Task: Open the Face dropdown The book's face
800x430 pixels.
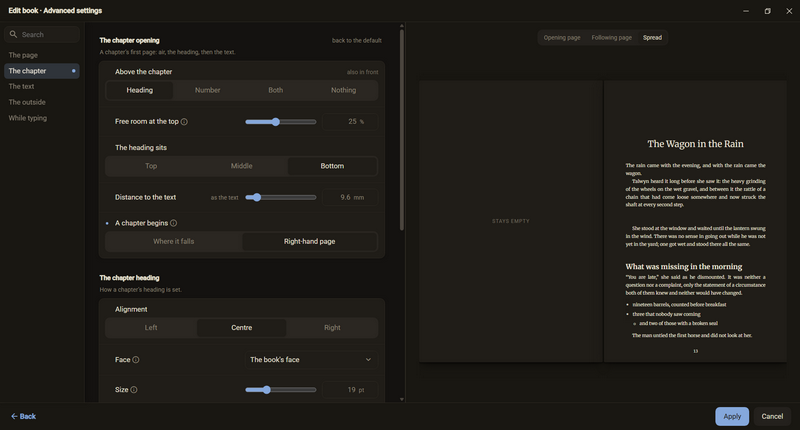Action: click(311, 360)
